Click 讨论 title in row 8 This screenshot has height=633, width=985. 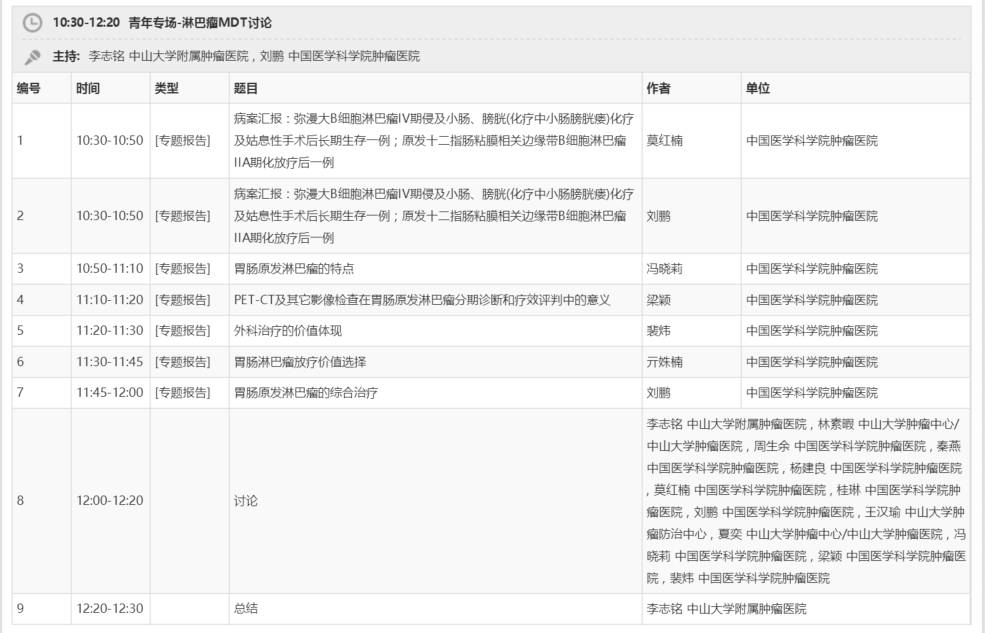pyautogui.click(x=246, y=501)
